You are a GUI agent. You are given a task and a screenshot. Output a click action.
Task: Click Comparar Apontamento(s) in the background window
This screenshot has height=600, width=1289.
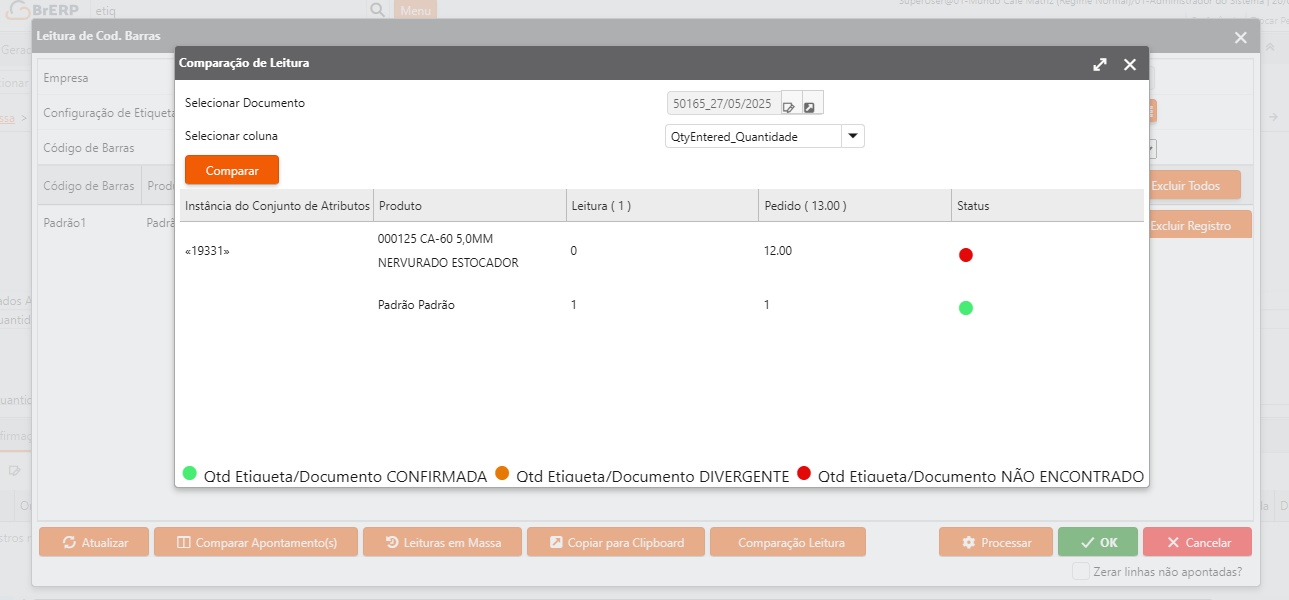click(x=256, y=542)
